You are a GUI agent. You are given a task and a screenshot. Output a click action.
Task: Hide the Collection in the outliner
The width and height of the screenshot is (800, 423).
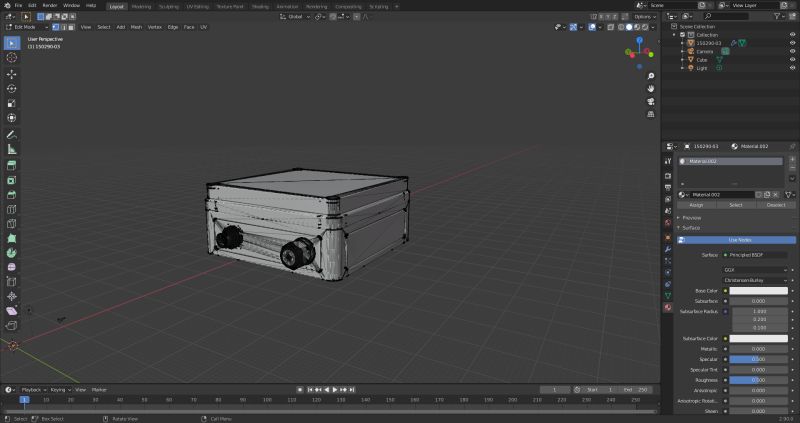(792, 35)
